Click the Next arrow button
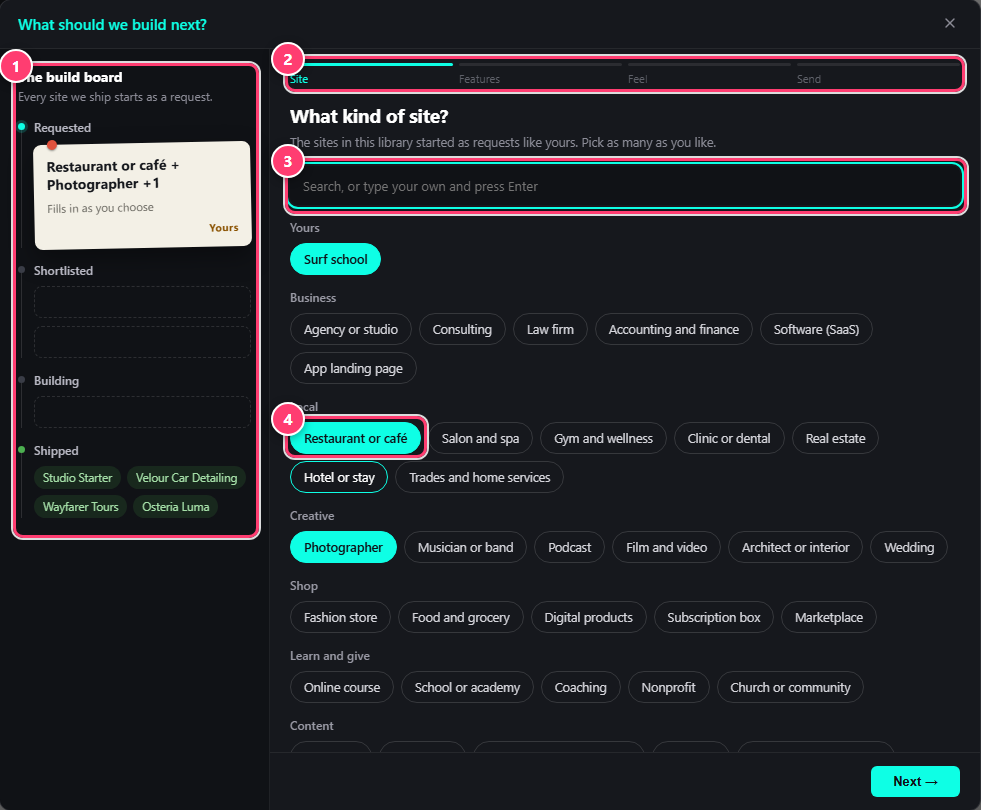 (915, 781)
